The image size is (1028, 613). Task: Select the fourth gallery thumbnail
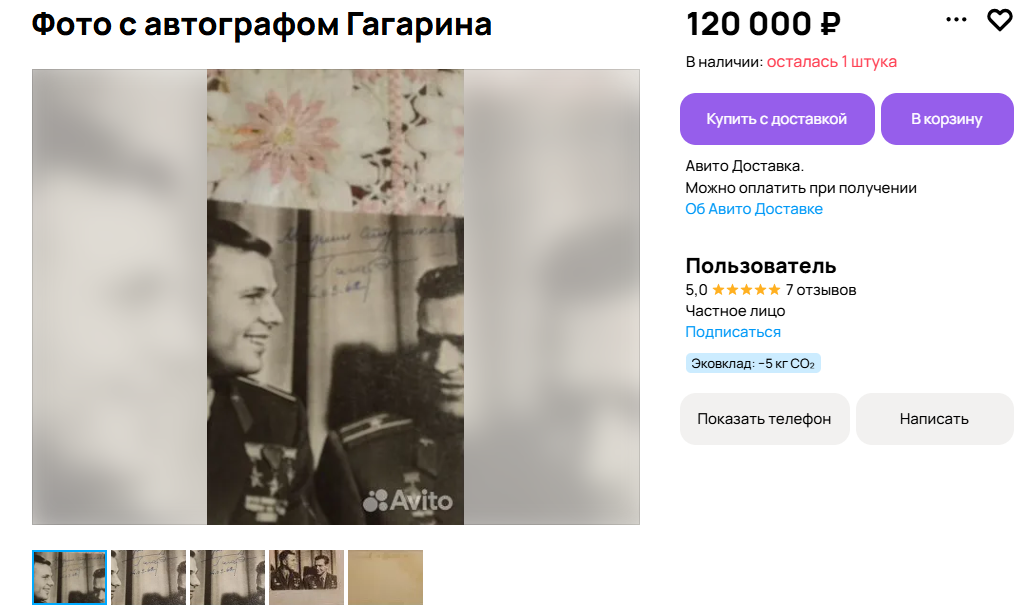306,577
